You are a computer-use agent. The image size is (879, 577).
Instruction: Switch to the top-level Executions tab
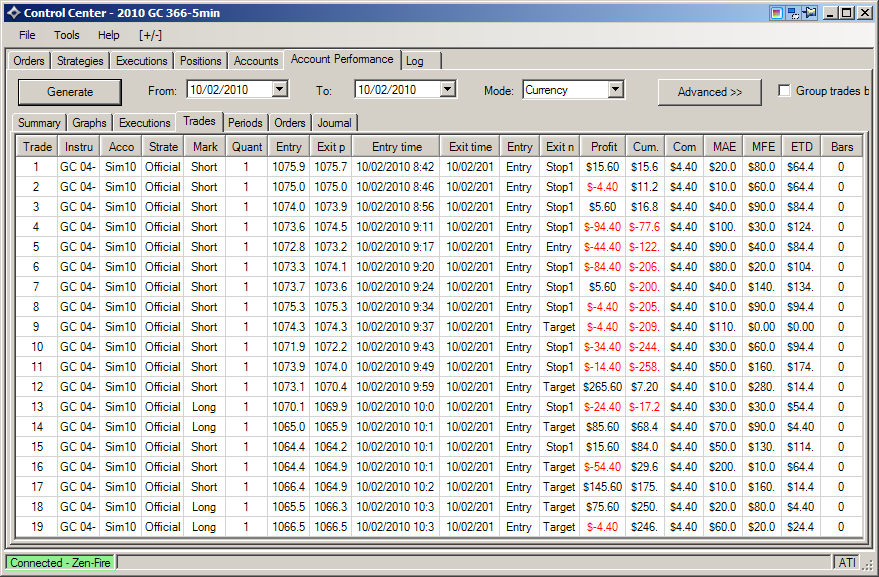[x=142, y=61]
